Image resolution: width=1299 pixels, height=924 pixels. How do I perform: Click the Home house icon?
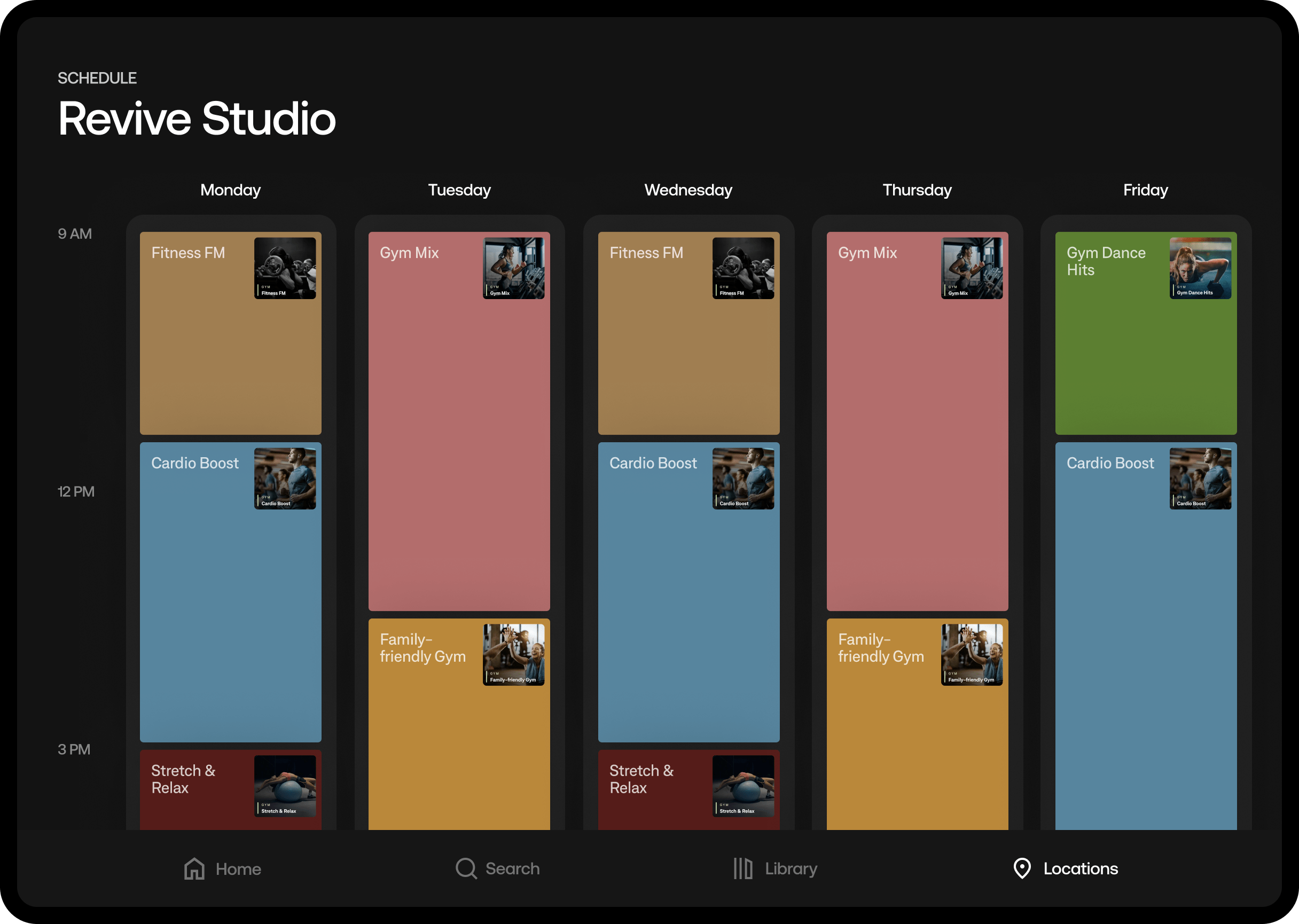194,868
